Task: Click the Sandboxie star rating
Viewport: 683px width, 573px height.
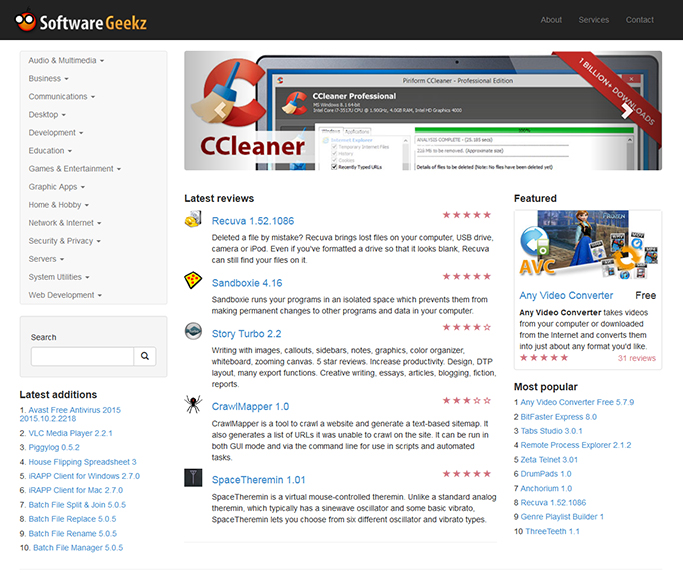Action: point(467,276)
